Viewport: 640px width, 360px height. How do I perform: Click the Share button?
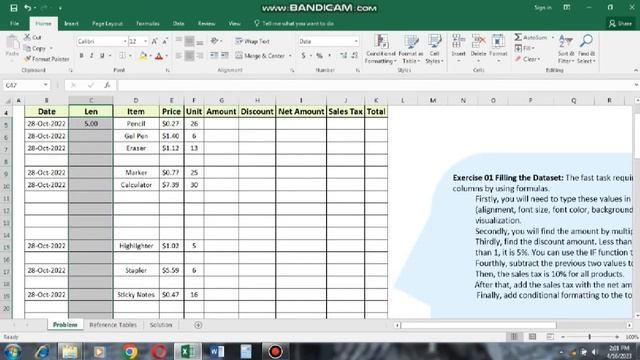point(620,24)
